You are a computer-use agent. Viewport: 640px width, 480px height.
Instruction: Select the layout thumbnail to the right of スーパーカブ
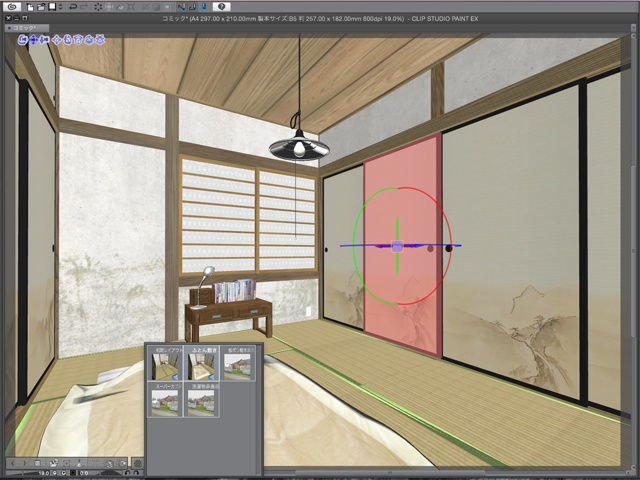tap(202, 400)
